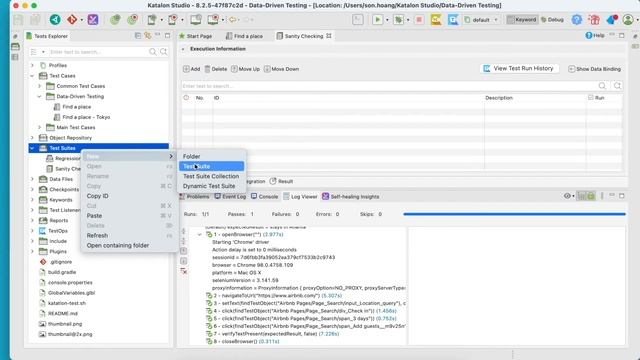The height and width of the screenshot is (360, 640).
Task: Toggle the eye visibility icon in Log Viewer
Action: coord(567,196)
